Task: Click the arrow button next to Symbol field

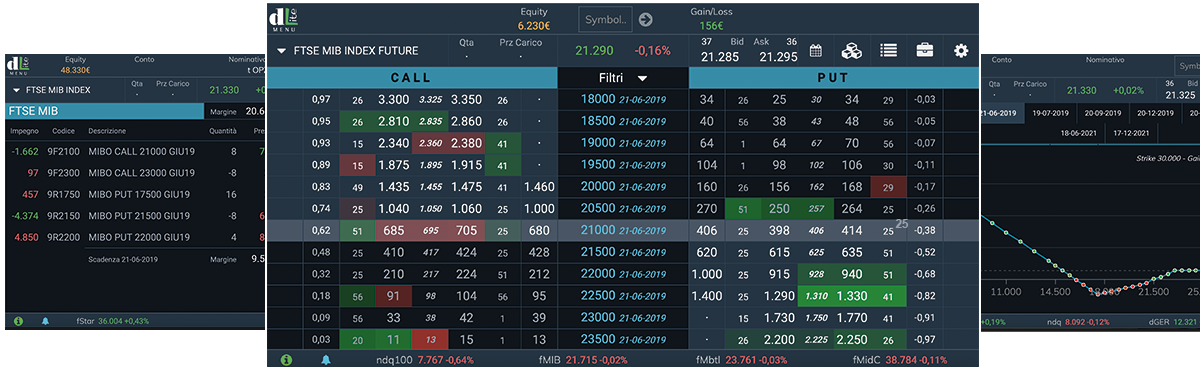Action: tap(646, 19)
